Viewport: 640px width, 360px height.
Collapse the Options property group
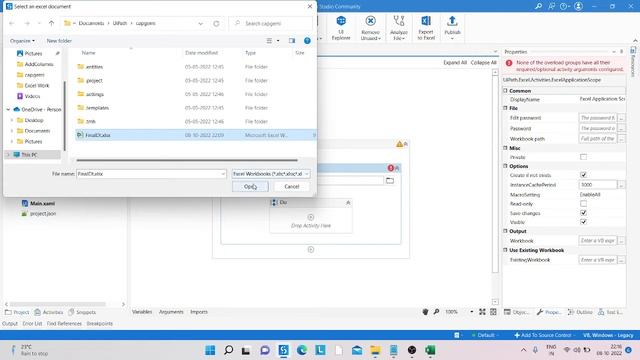505,166
